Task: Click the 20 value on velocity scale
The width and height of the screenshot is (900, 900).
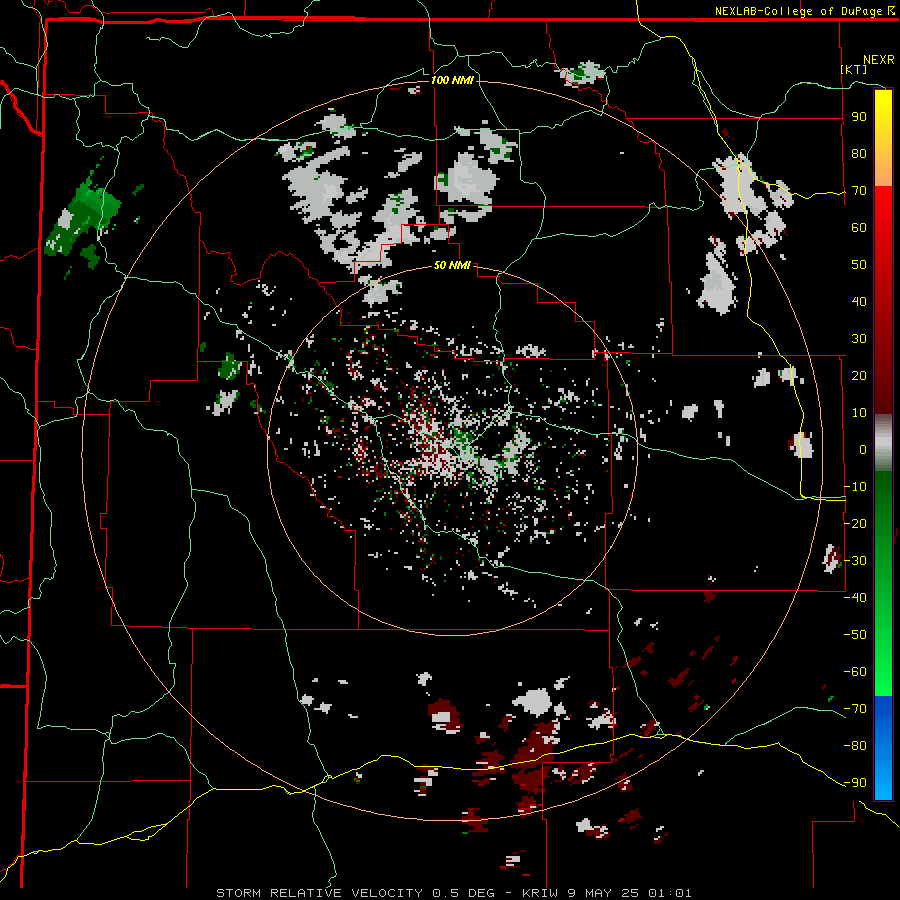Action: (859, 375)
